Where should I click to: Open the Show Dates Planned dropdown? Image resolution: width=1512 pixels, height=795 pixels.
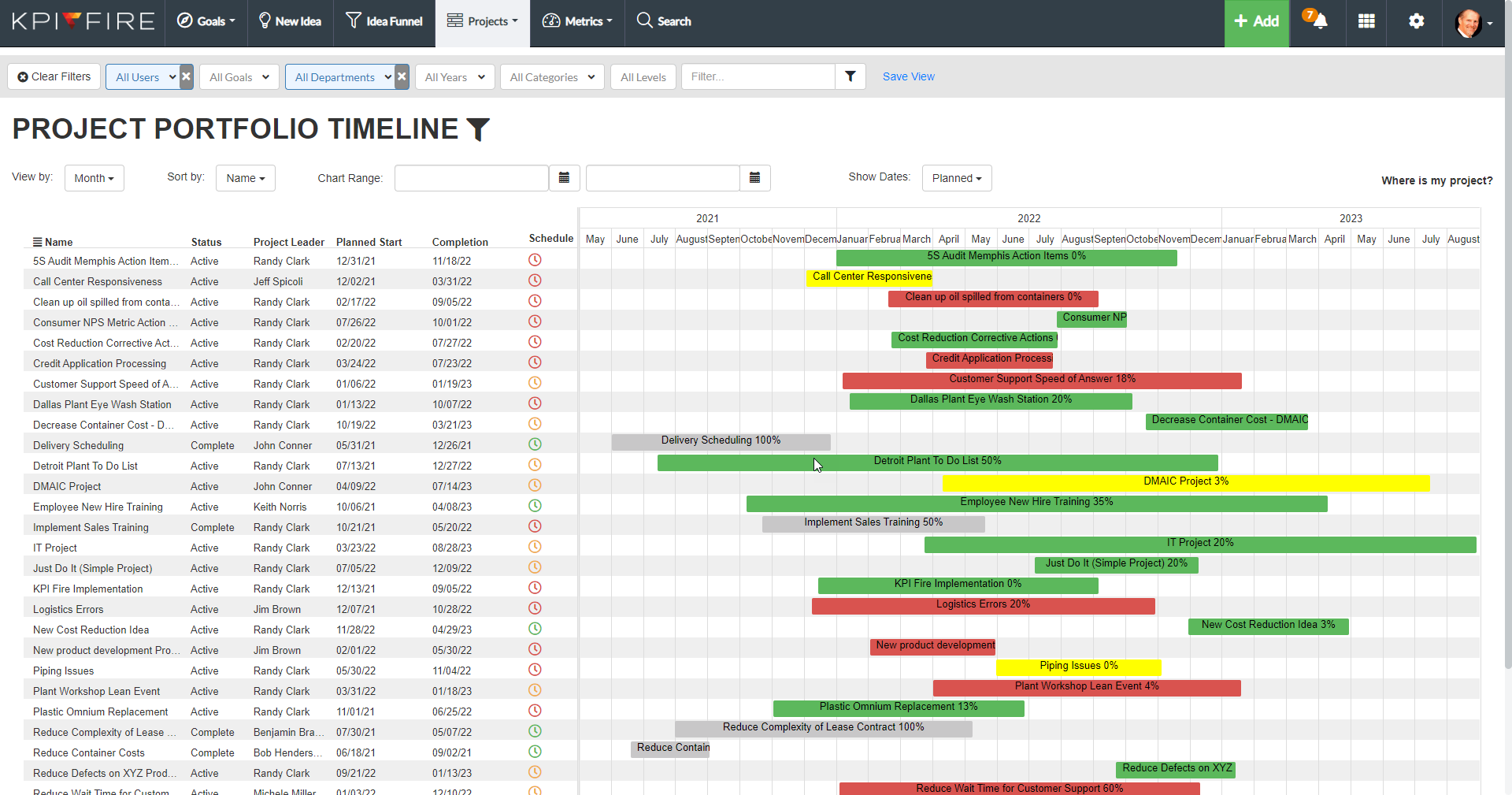pos(956,177)
